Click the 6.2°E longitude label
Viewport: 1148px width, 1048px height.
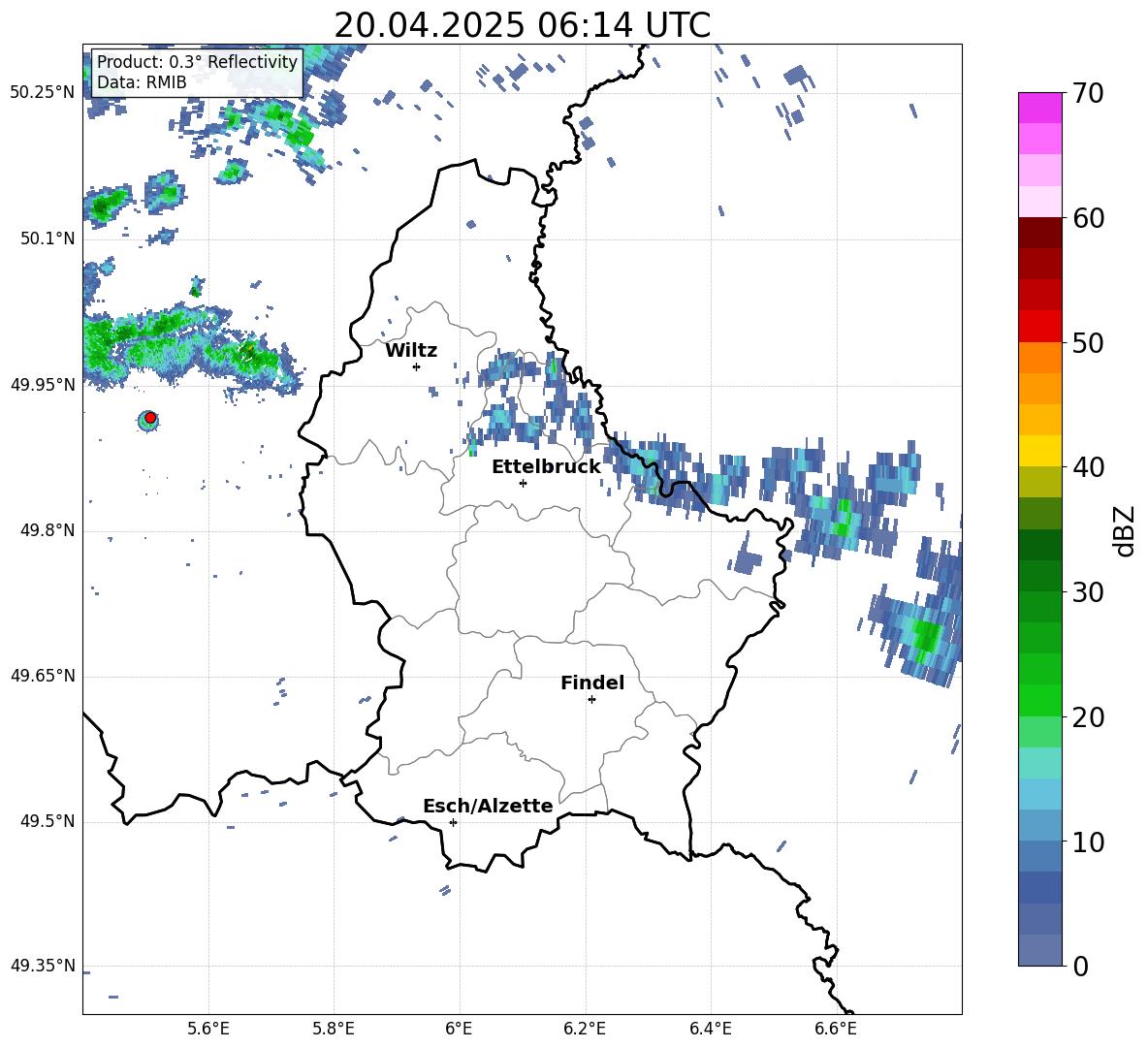pos(585,1029)
